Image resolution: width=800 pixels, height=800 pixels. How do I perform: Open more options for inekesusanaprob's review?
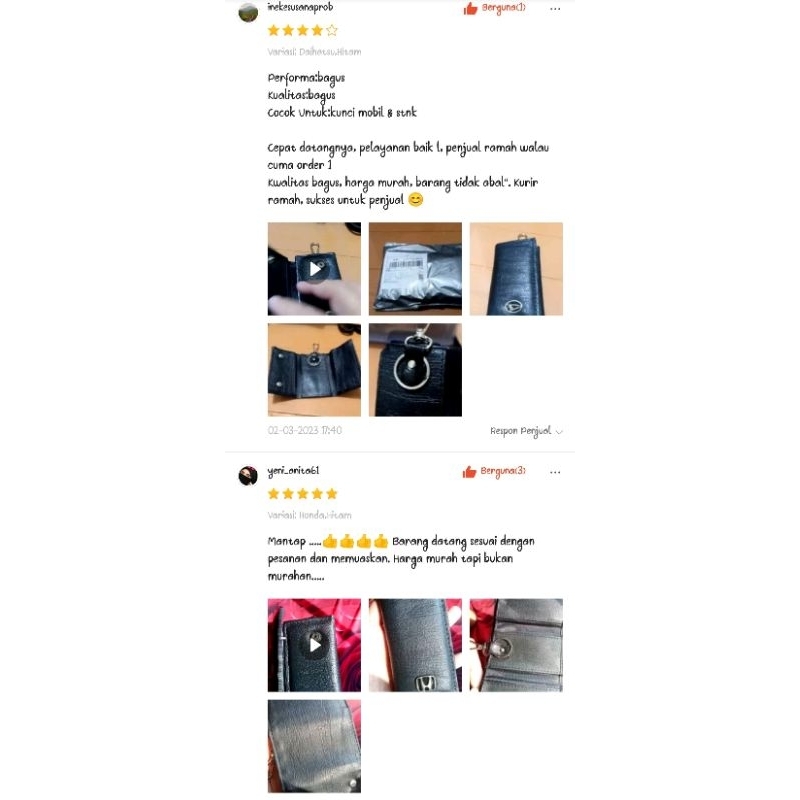[x=555, y=9]
